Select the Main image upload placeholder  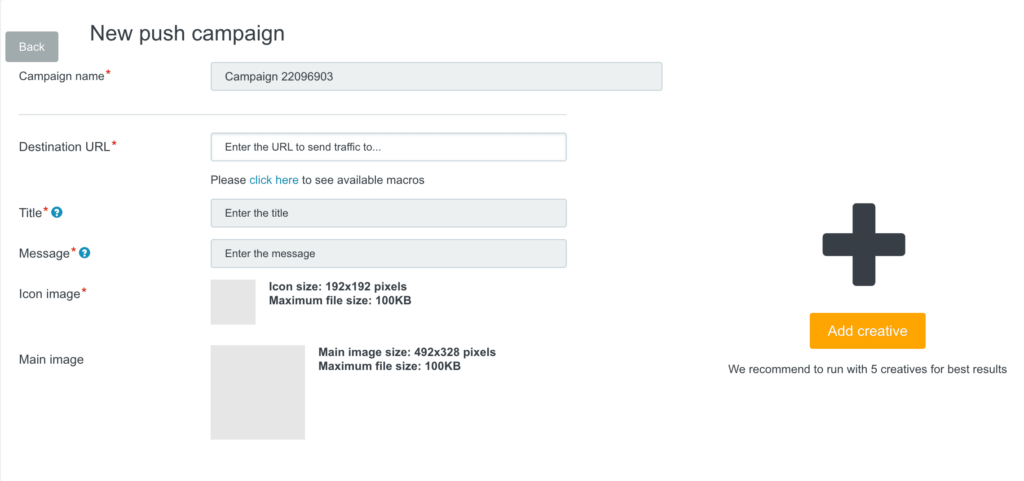click(x=257, y=392)
